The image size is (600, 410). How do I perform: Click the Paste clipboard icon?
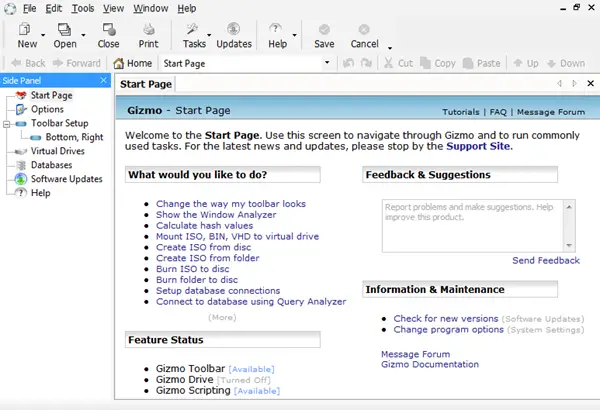coord(468,63)
